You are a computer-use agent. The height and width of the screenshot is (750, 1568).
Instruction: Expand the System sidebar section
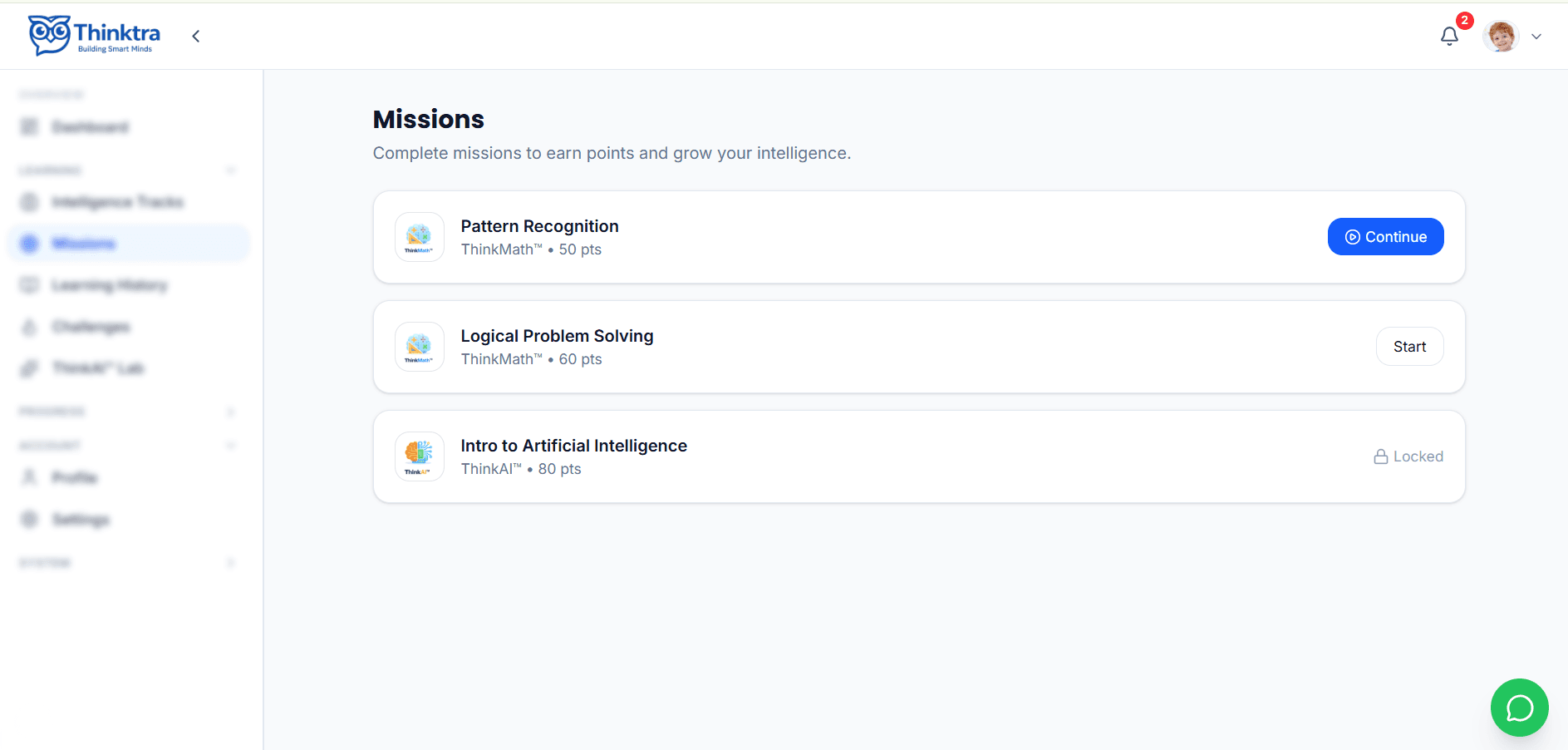[230, 563]
